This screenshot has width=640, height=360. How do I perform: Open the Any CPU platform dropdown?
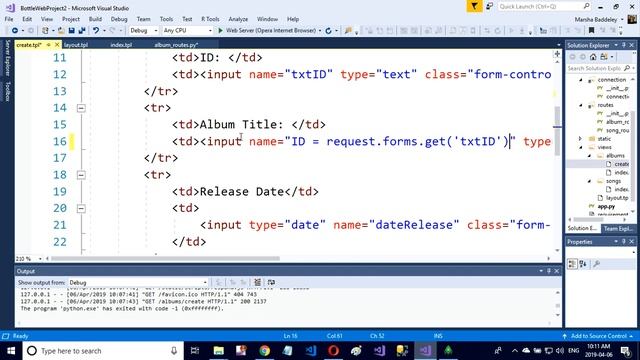187,31
